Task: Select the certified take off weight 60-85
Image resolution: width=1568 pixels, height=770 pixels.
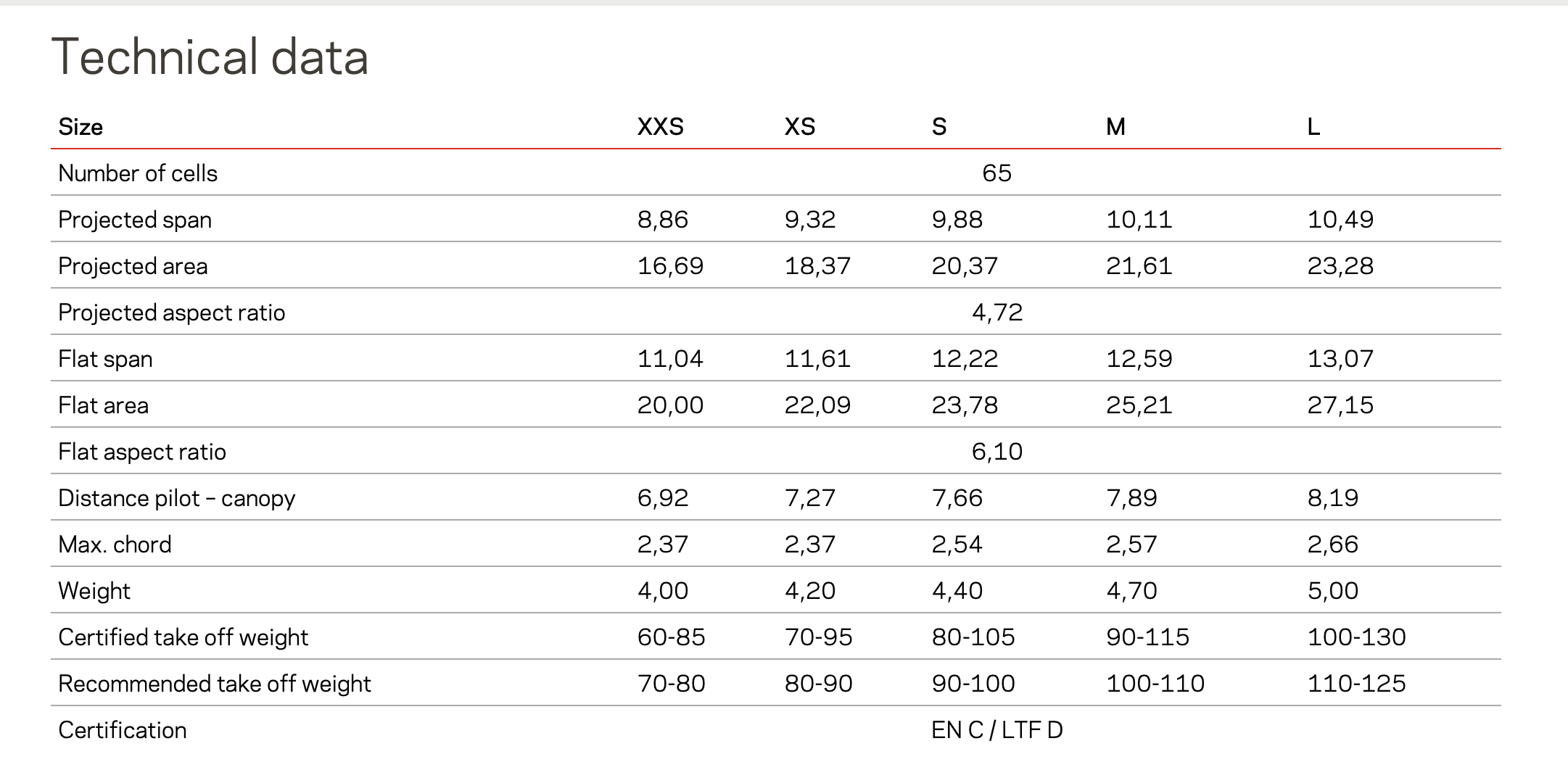Action: (x=671, y=637)
